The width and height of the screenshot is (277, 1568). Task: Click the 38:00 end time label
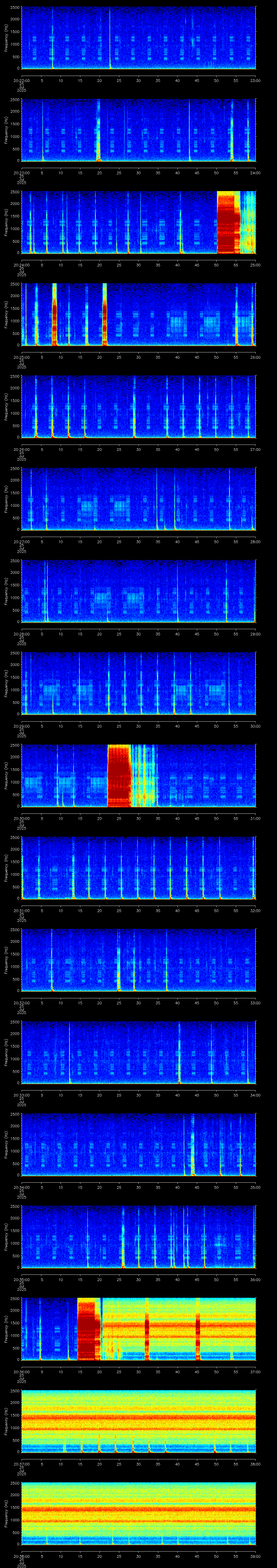pos(255,1464)
